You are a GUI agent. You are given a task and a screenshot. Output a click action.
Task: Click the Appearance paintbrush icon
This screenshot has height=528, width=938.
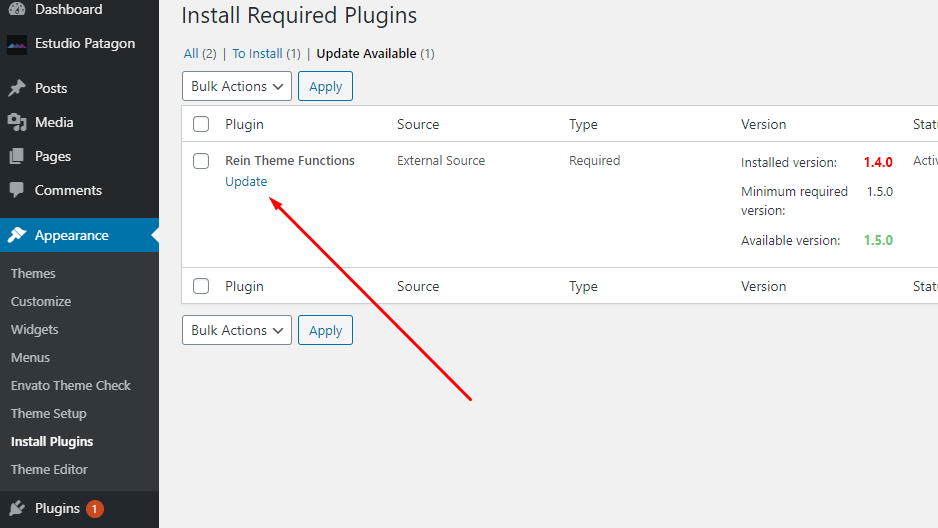pos(16,236)
